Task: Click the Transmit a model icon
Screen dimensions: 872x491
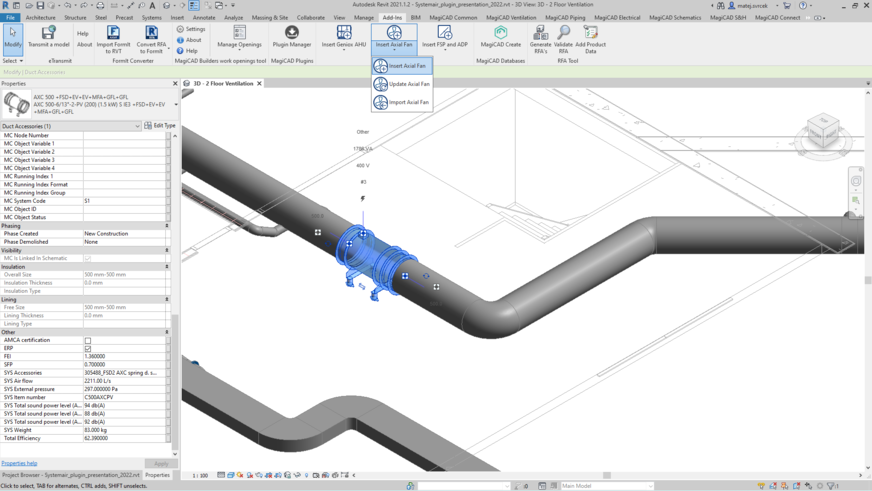Action: tap(48, 34)
